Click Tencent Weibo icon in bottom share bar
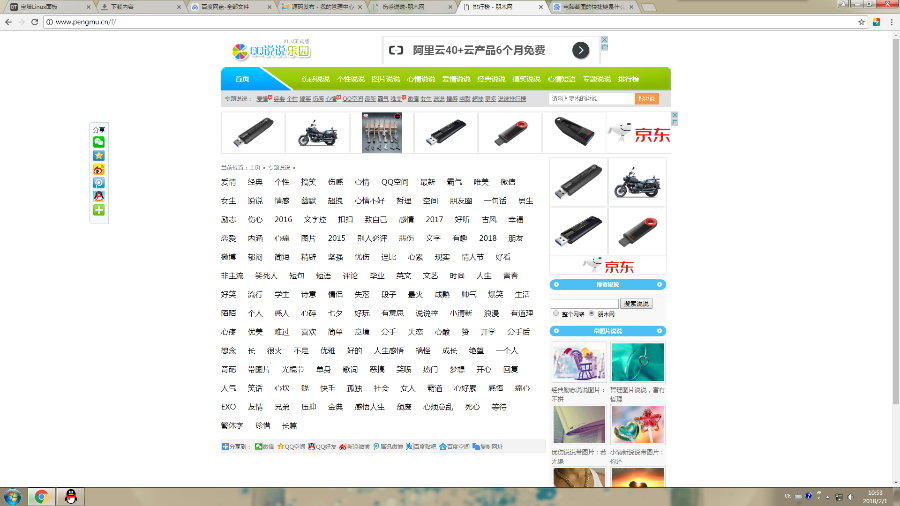 tap(376, 446)
